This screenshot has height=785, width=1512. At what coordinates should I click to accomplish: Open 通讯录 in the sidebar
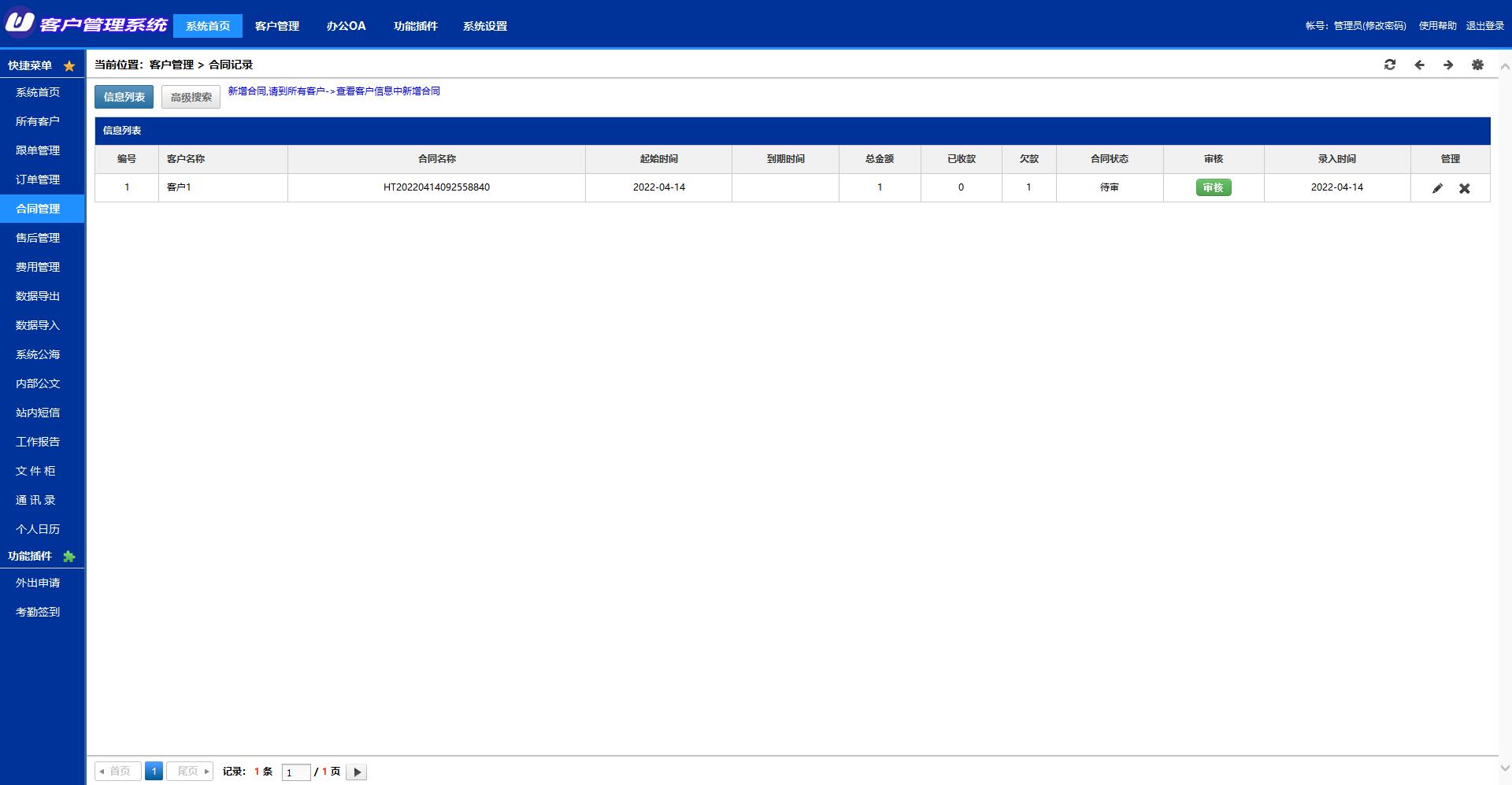(x=35, y=500)
